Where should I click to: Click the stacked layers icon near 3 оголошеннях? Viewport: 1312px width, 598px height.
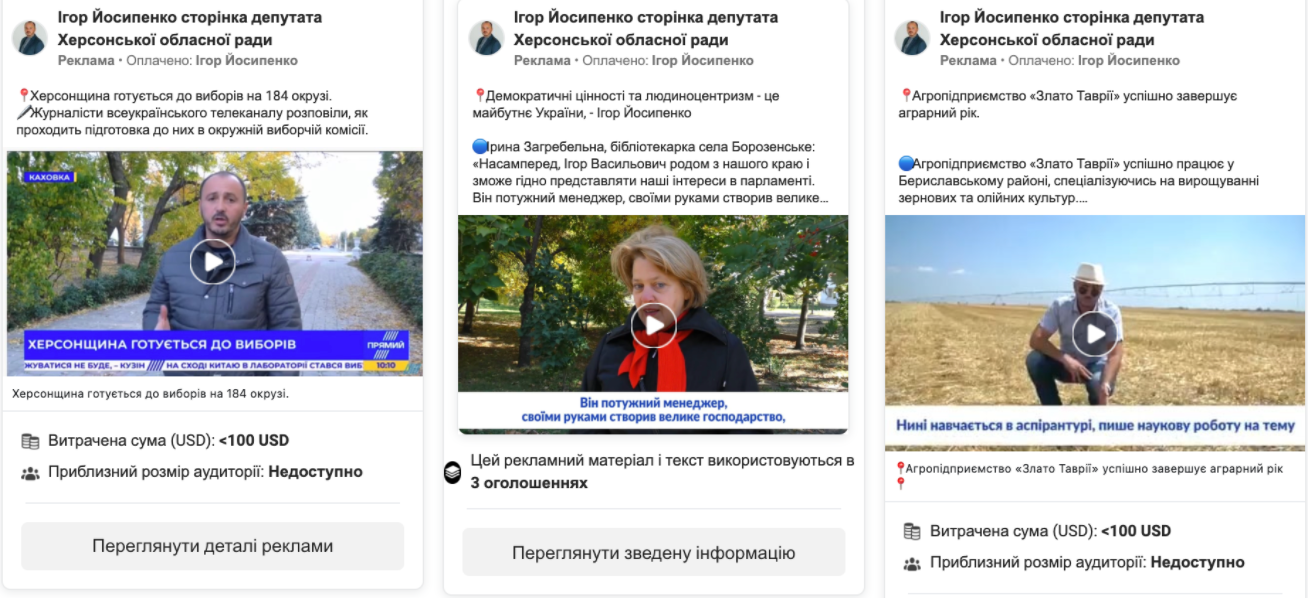coord(452,472)
